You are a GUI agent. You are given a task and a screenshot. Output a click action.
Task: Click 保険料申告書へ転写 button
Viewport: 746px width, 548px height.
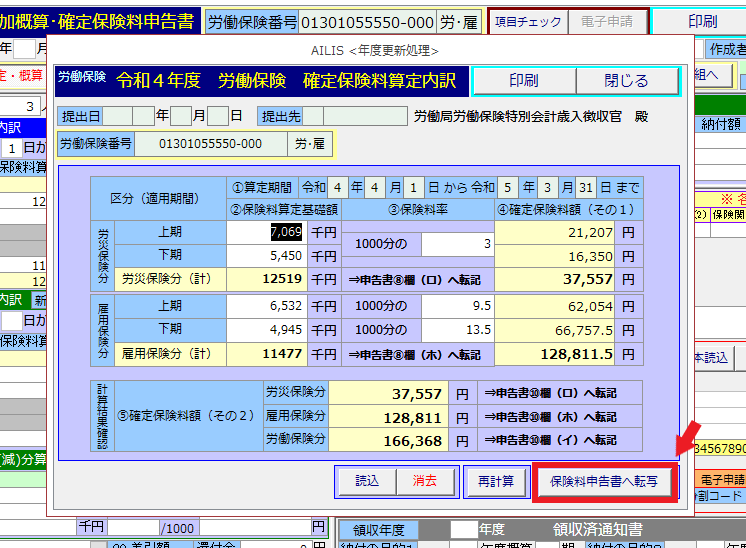click(604, 481)
